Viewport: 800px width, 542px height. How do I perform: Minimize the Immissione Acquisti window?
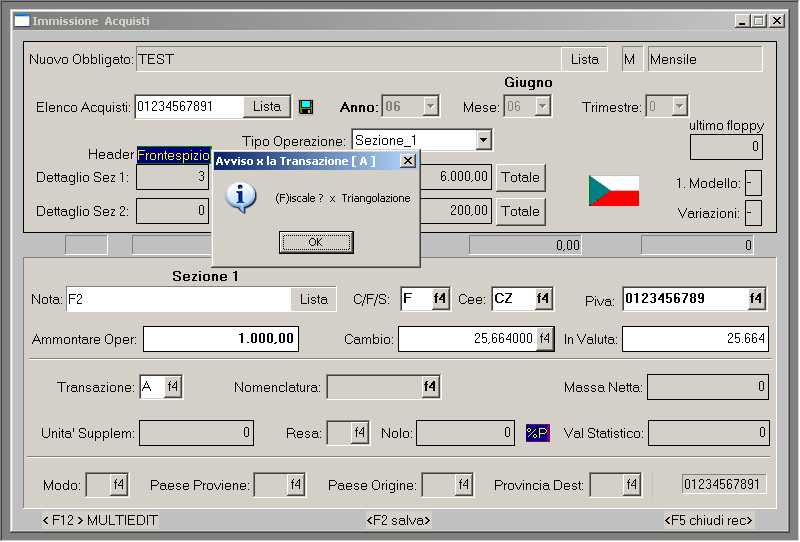coord(742,21)
